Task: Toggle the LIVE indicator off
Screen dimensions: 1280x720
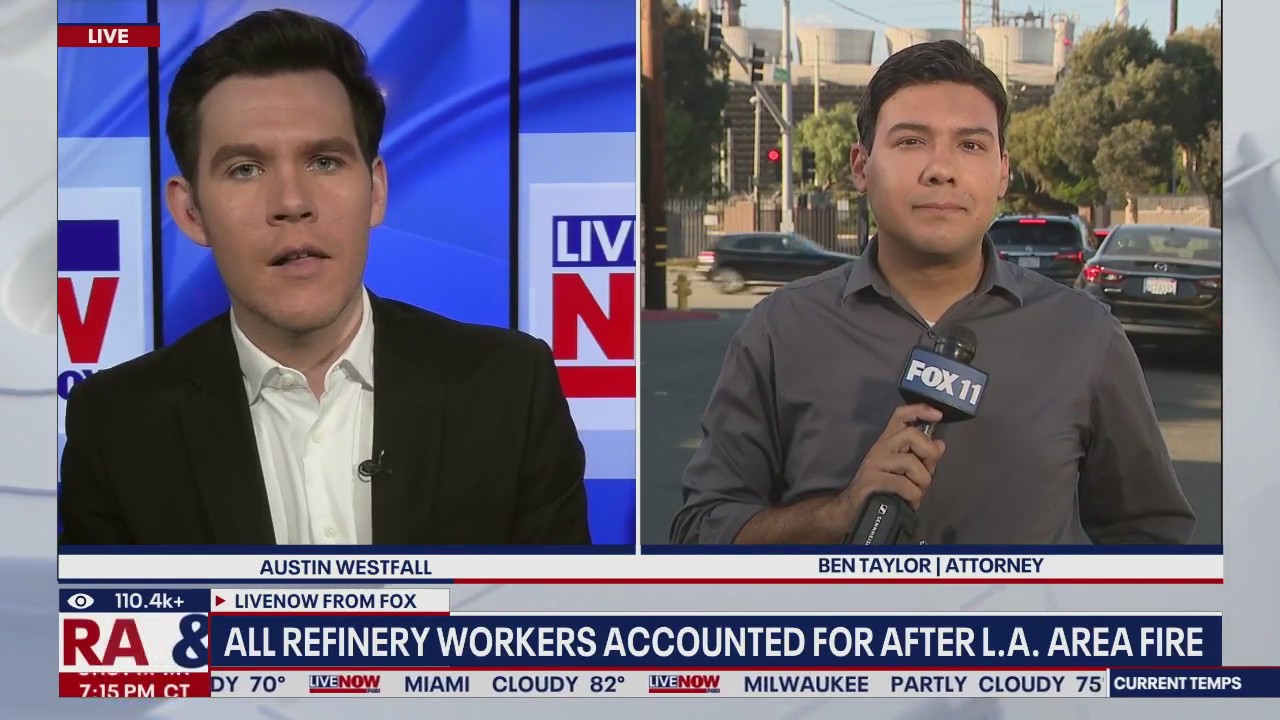Action: point(110,36)
